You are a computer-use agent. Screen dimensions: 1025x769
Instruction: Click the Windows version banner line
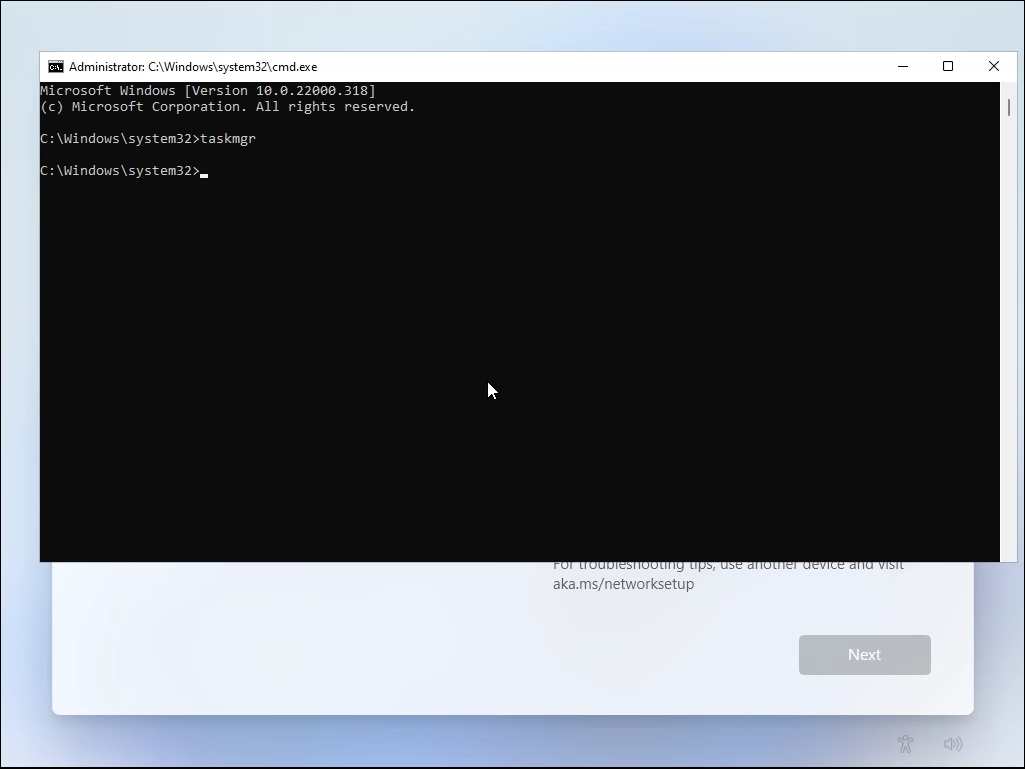(207, 90)
